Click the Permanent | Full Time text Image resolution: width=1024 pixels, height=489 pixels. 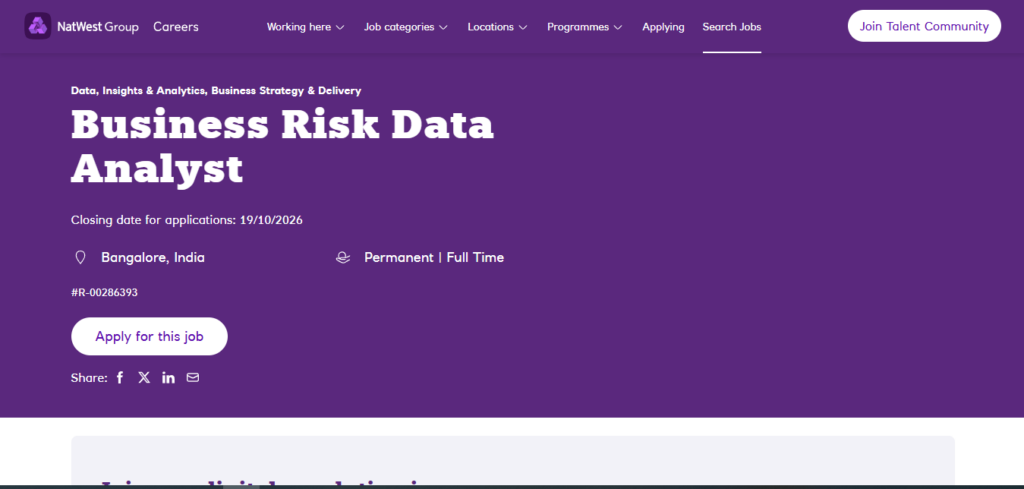pos(434,258)
